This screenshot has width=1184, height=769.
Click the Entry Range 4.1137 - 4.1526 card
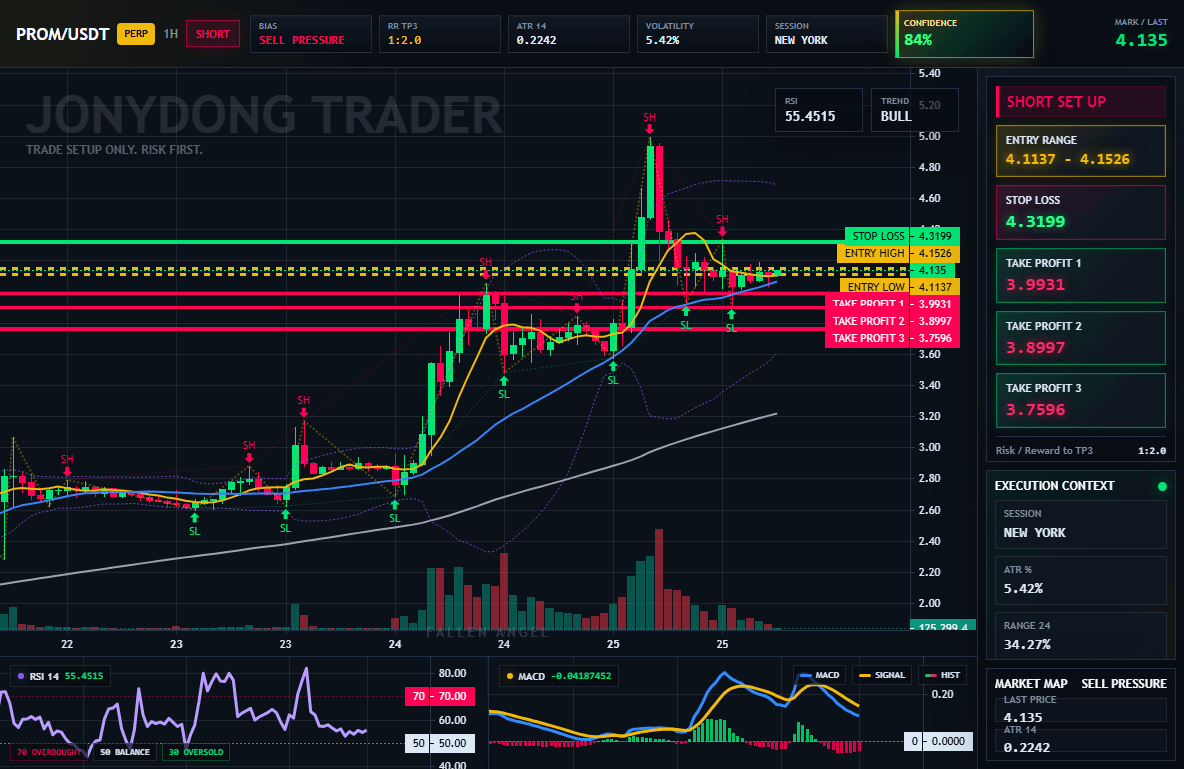click(1081, 151)
